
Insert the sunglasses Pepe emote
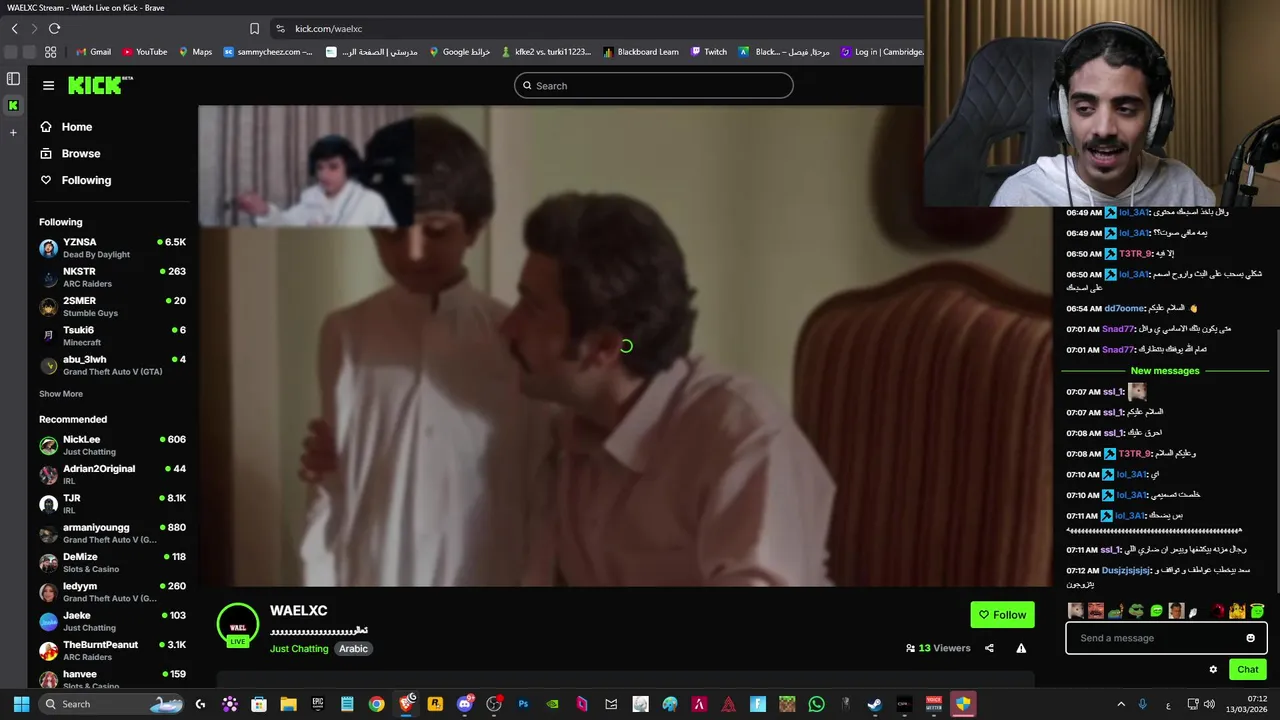(1136, 610)
